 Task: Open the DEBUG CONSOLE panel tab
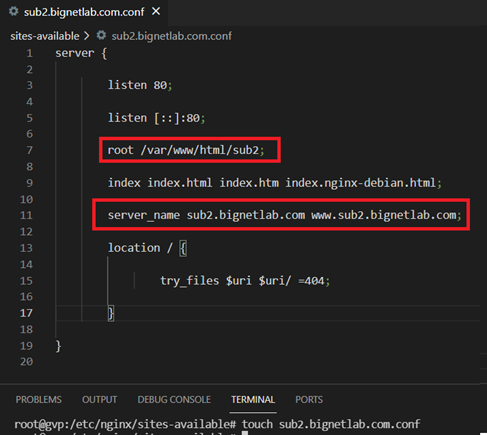174,399
